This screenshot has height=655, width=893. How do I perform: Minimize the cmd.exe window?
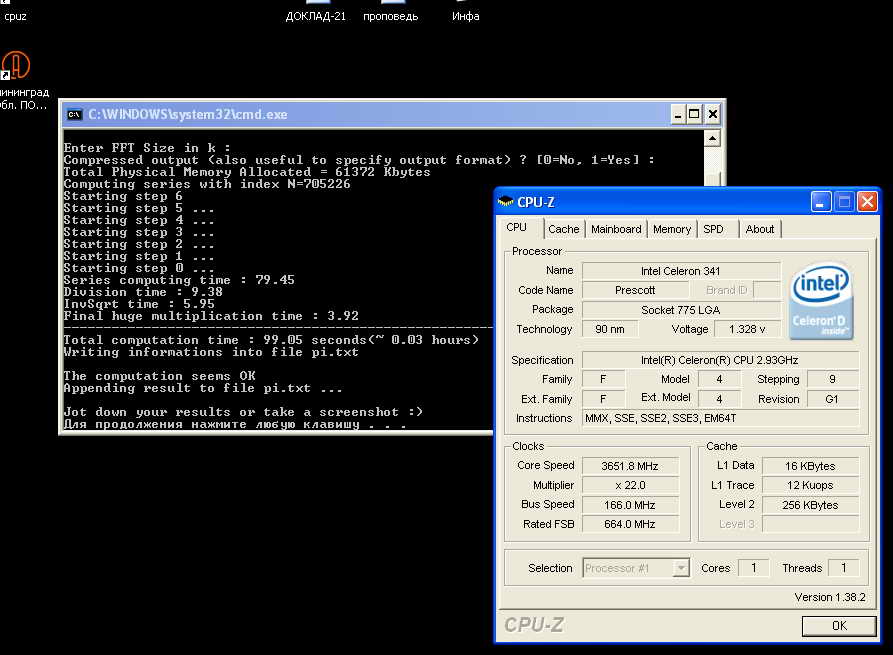677,114
